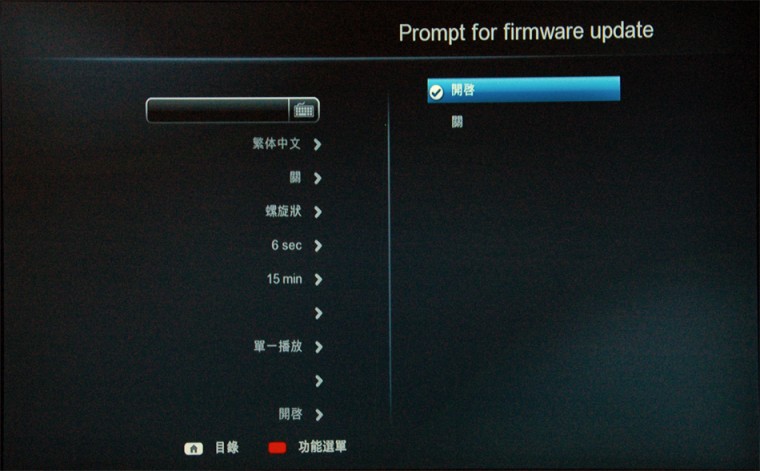Click the on-screen keyboard icon

(304, 110)
